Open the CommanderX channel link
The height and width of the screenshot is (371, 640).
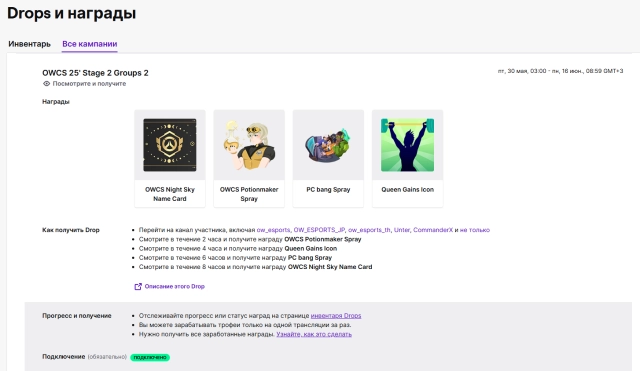pyautogui.click(x=433, y=230)
